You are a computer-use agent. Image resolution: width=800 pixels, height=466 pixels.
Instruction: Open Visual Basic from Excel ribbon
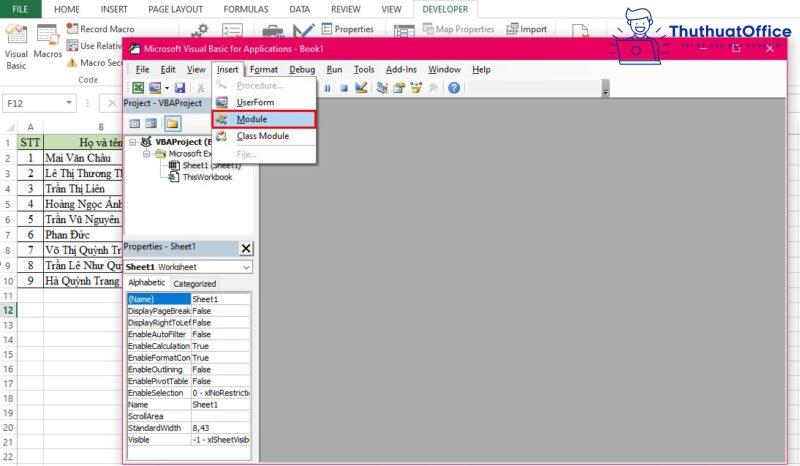tap(16, 47)
